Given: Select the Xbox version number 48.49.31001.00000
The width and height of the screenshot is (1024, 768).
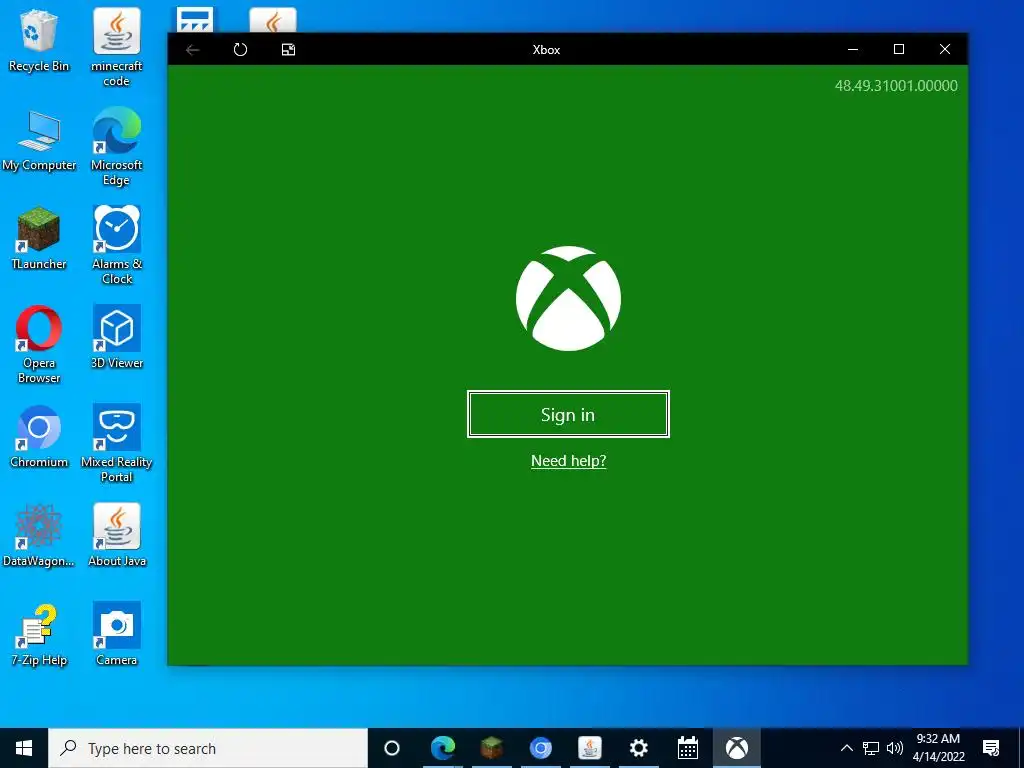Looking at the screenshot, I should 896,86.
